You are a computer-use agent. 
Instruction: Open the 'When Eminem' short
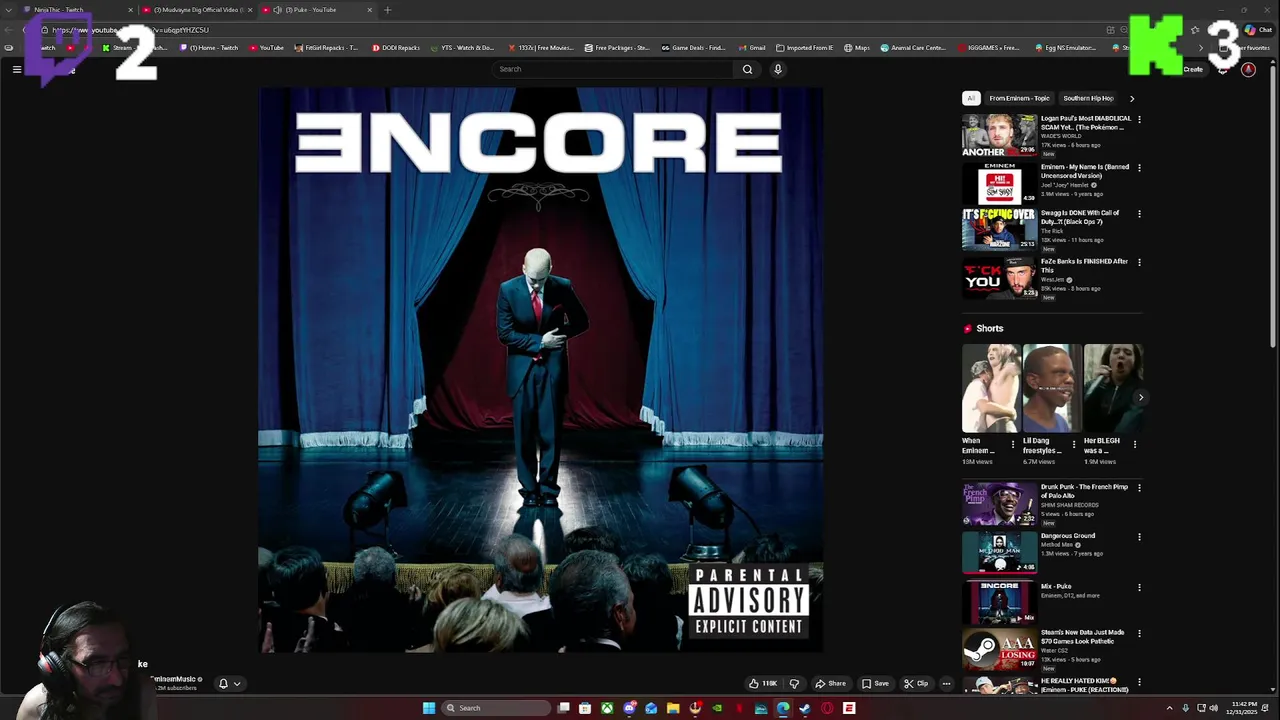coord(991,388)
